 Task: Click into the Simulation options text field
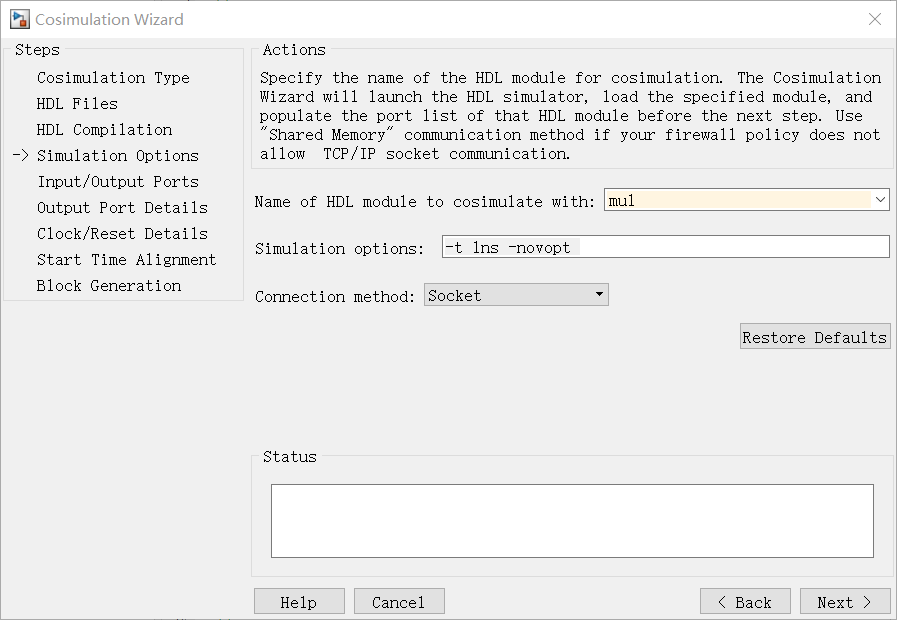point(665,247)
